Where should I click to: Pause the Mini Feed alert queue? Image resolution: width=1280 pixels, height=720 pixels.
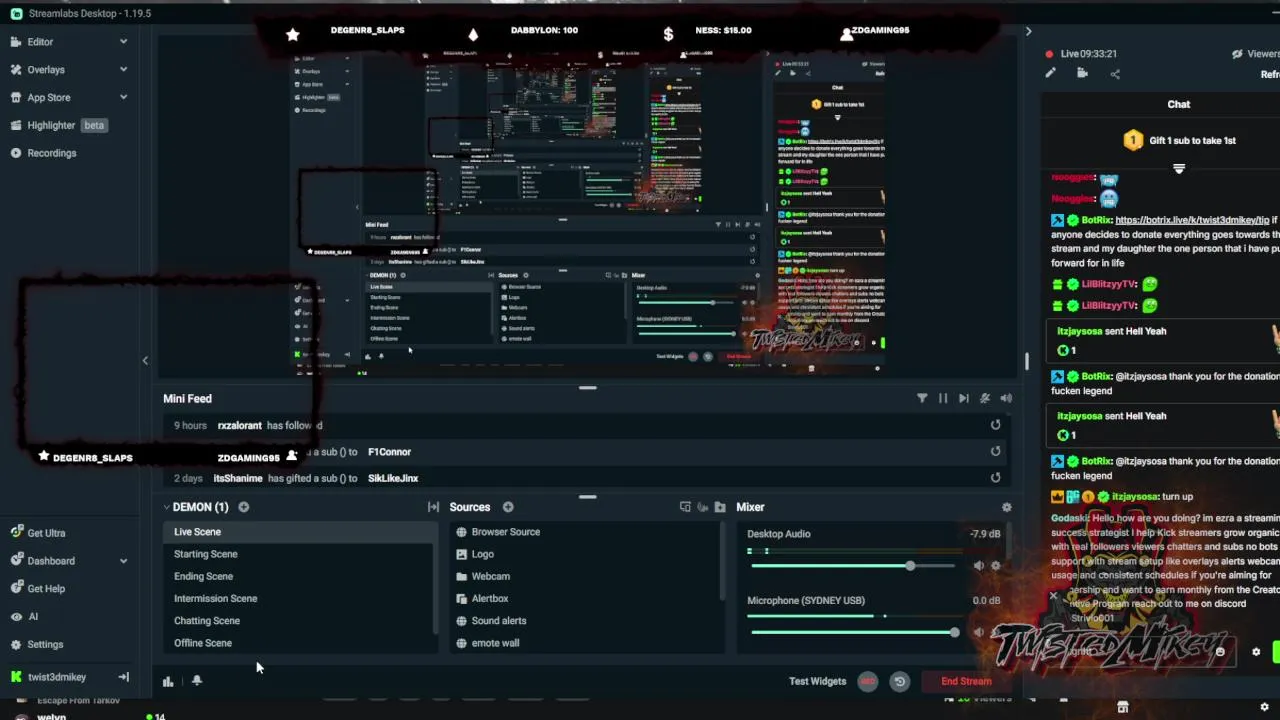point(943,398)
